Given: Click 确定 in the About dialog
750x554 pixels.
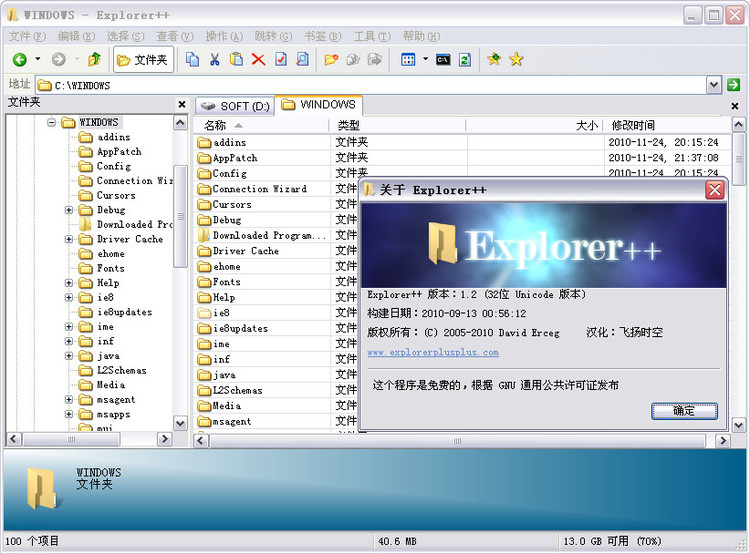Looking at the screenshot, I should tap(684, 411).
